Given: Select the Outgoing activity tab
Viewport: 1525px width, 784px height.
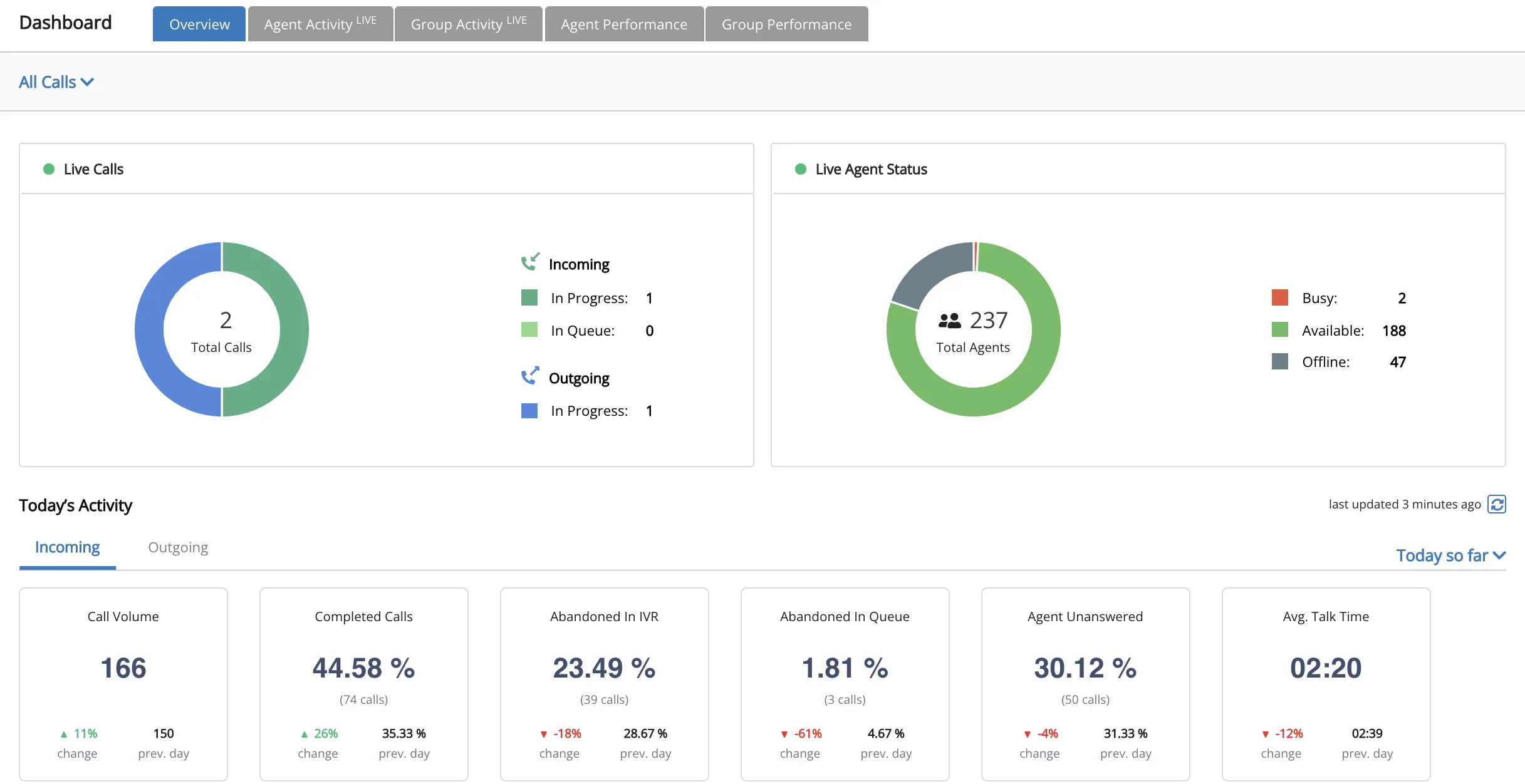Looking at the screenshot, I should pyautogui.click(x=178, y=547).
